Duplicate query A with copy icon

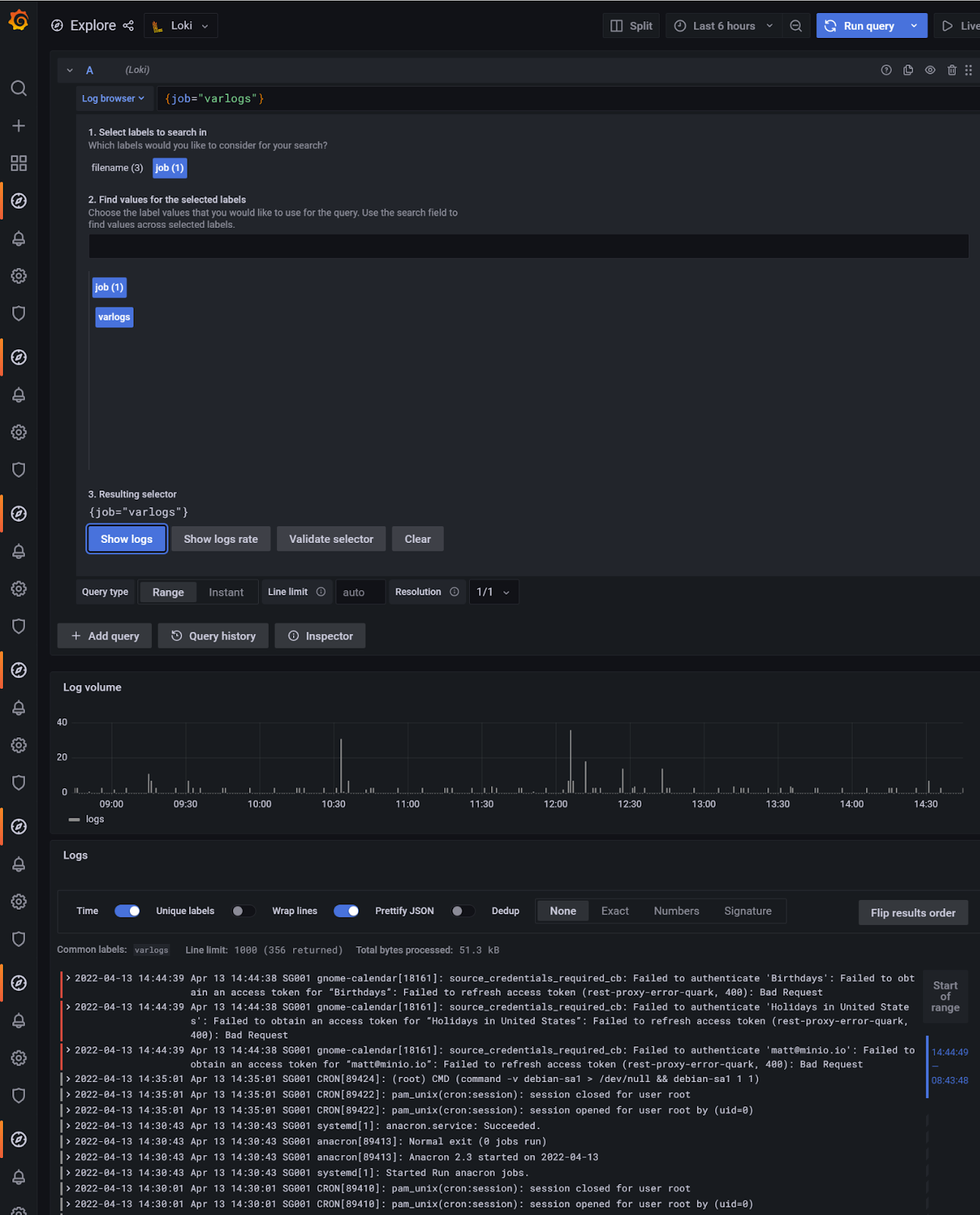pos(908,70)
